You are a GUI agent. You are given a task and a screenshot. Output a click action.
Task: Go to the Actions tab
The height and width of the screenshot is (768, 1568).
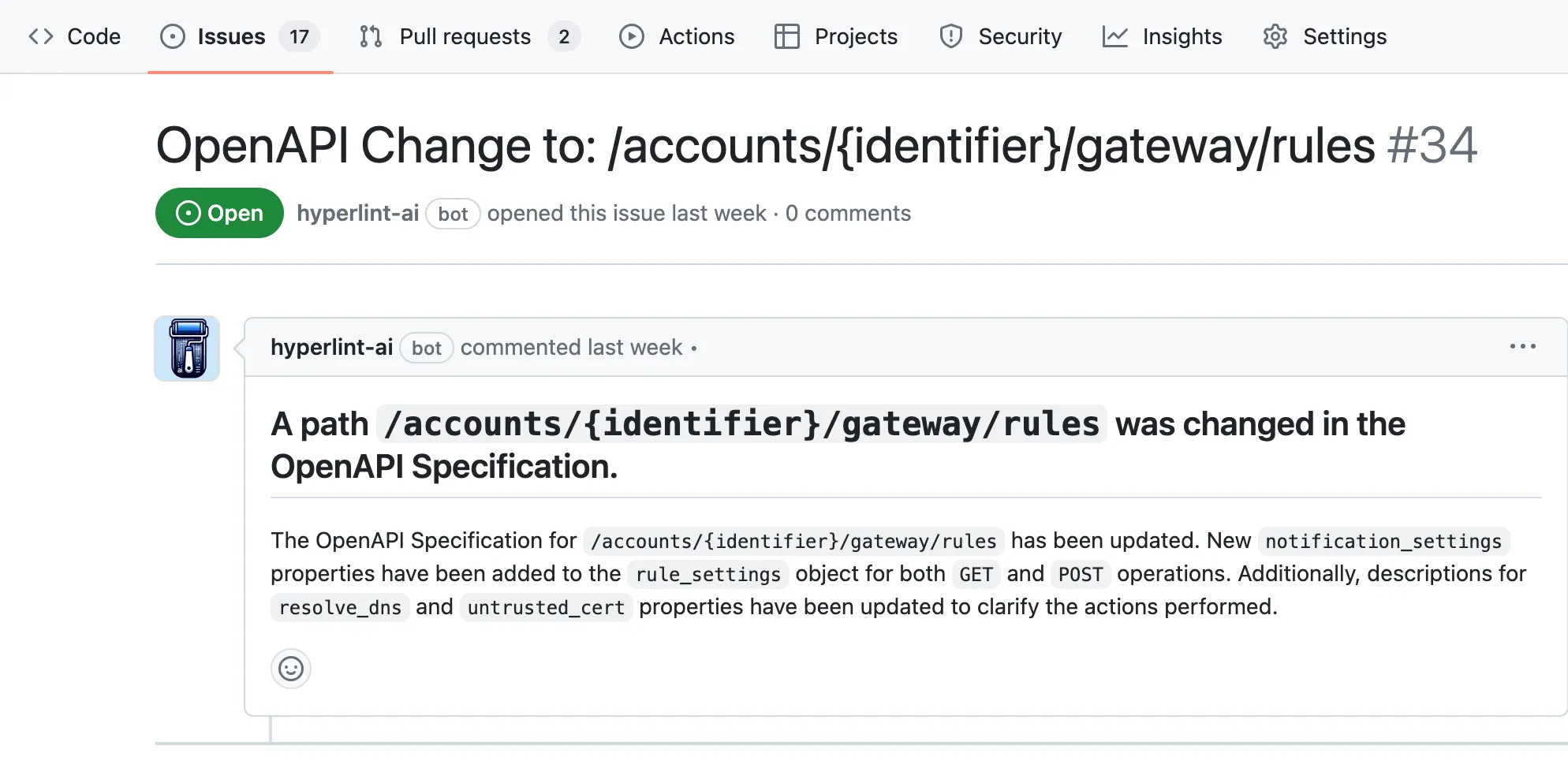[x=696, y=36]
